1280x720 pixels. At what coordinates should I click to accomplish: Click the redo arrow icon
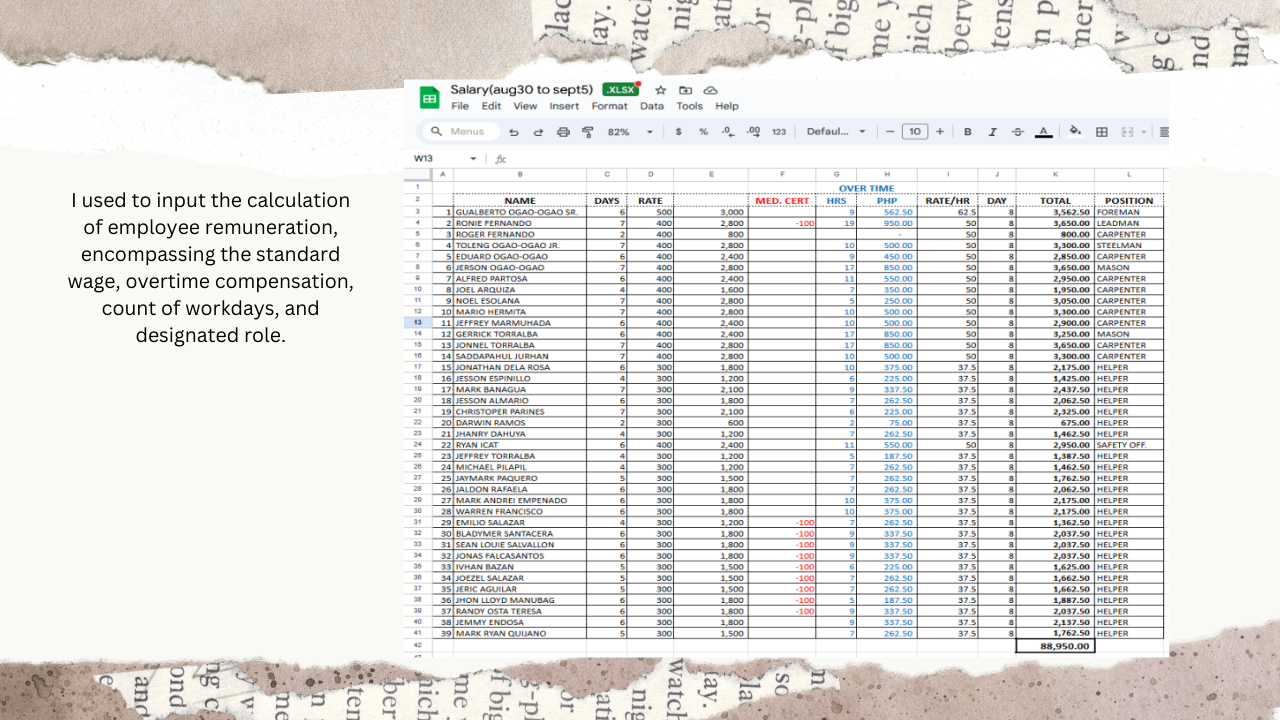click(538, 132)
